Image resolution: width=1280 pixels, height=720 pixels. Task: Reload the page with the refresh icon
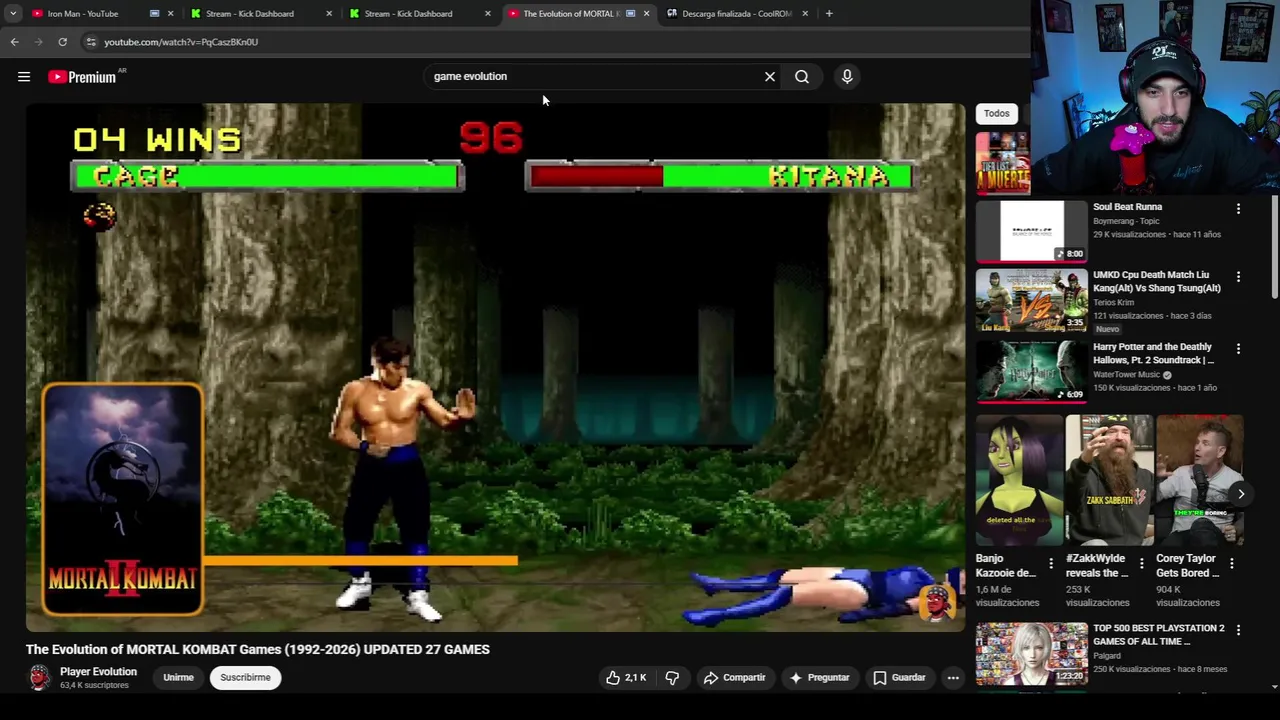(x=62, y=42)
